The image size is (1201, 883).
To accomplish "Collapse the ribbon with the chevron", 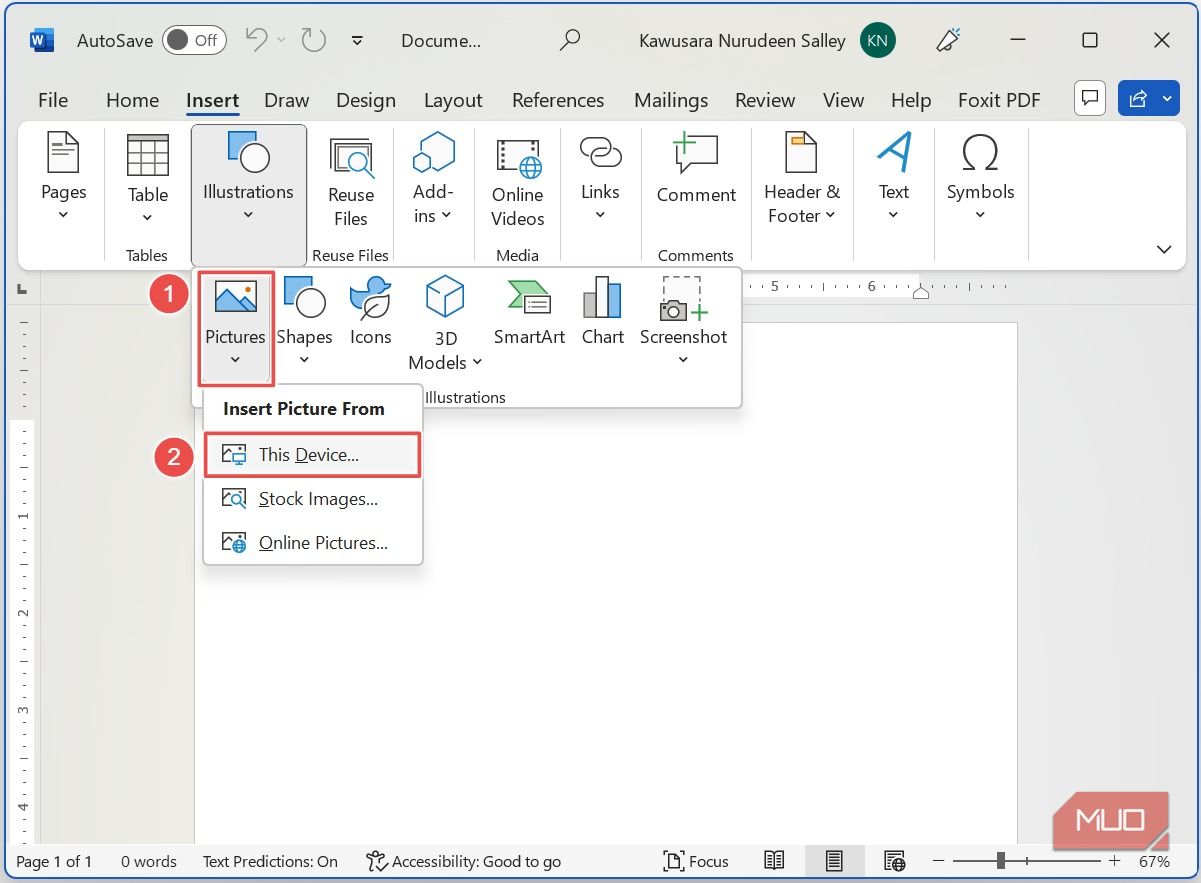I will [1163, 249].
